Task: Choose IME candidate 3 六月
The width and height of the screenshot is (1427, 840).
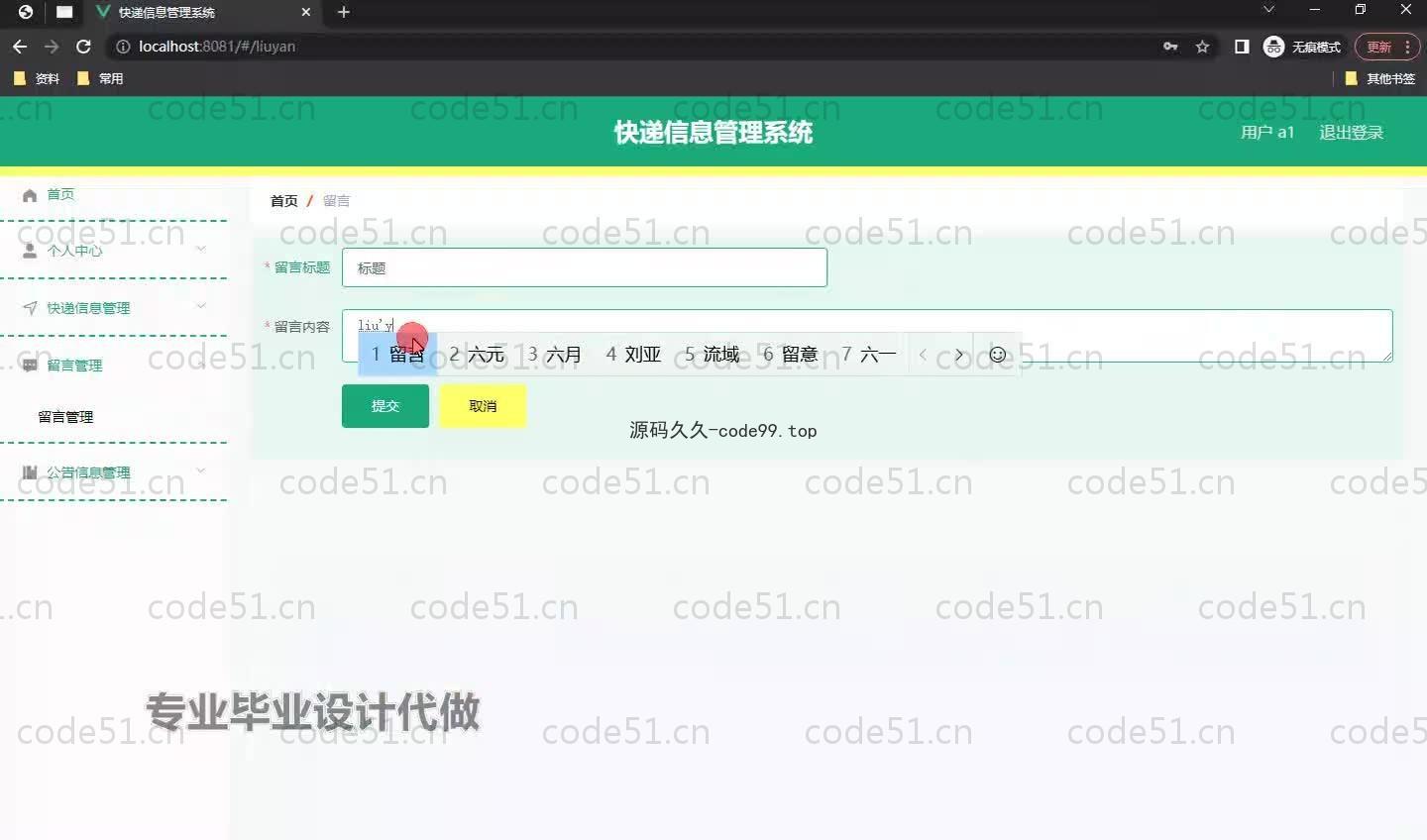Action: (555, 355)
